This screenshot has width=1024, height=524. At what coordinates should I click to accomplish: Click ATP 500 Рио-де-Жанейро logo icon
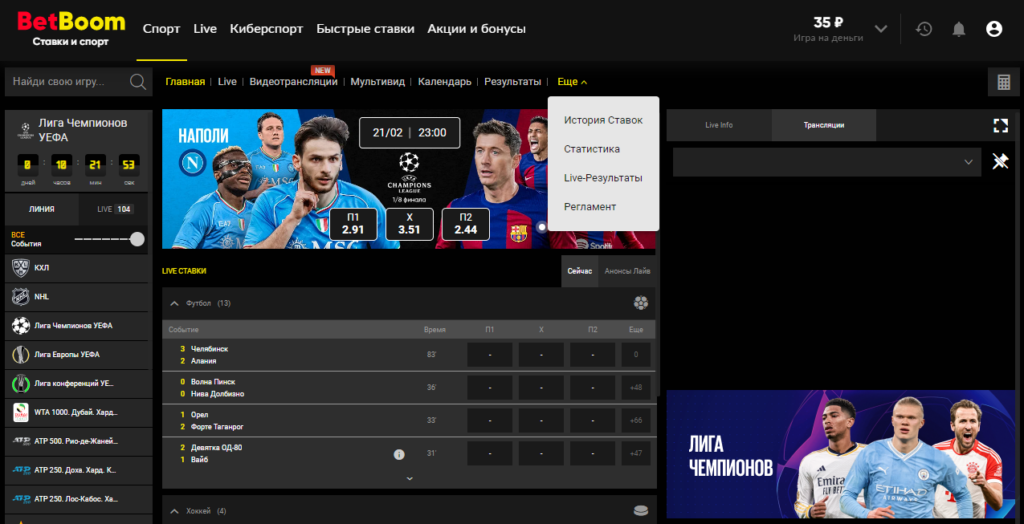pyautogui.click(x=21, y=441)
